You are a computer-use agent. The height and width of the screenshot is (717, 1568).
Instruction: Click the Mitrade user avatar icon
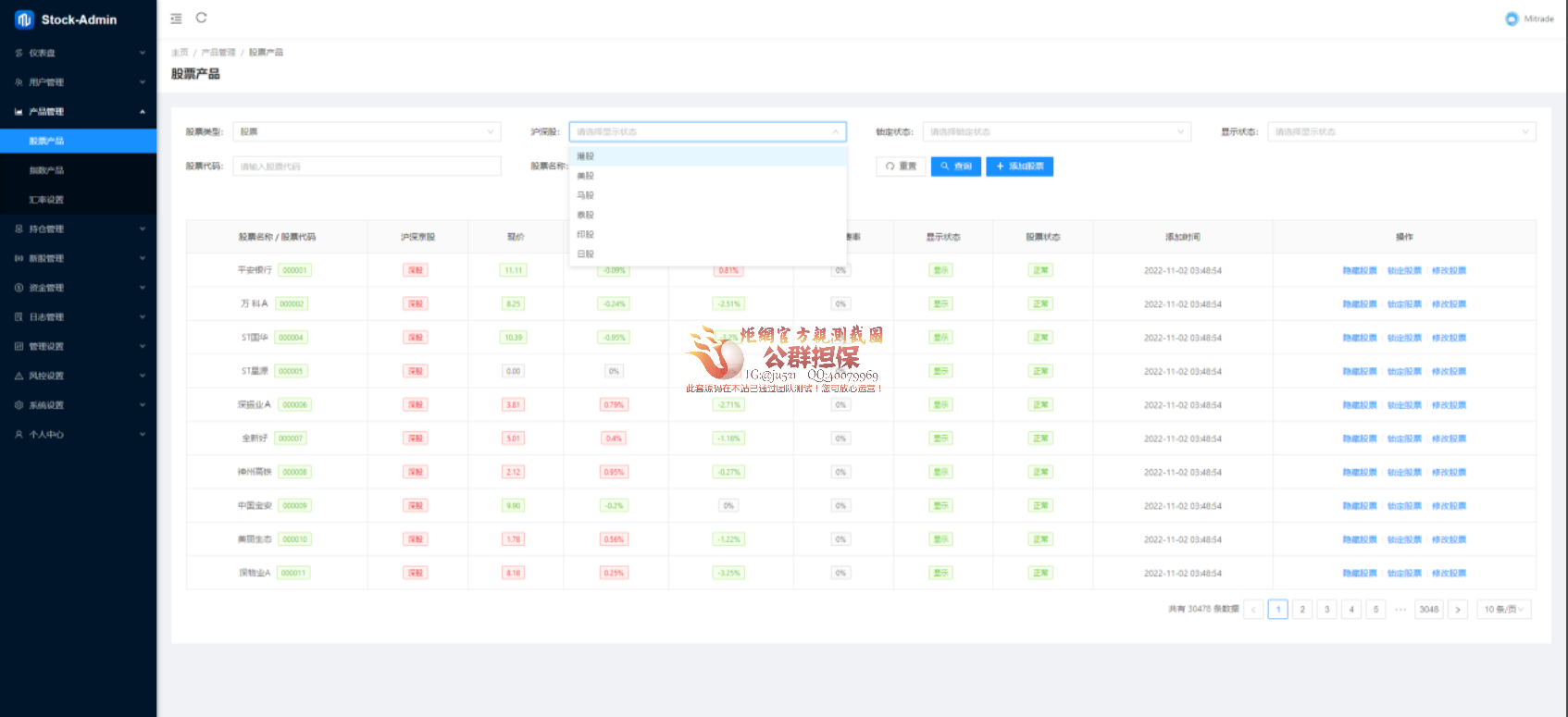tap(1512, 19)
